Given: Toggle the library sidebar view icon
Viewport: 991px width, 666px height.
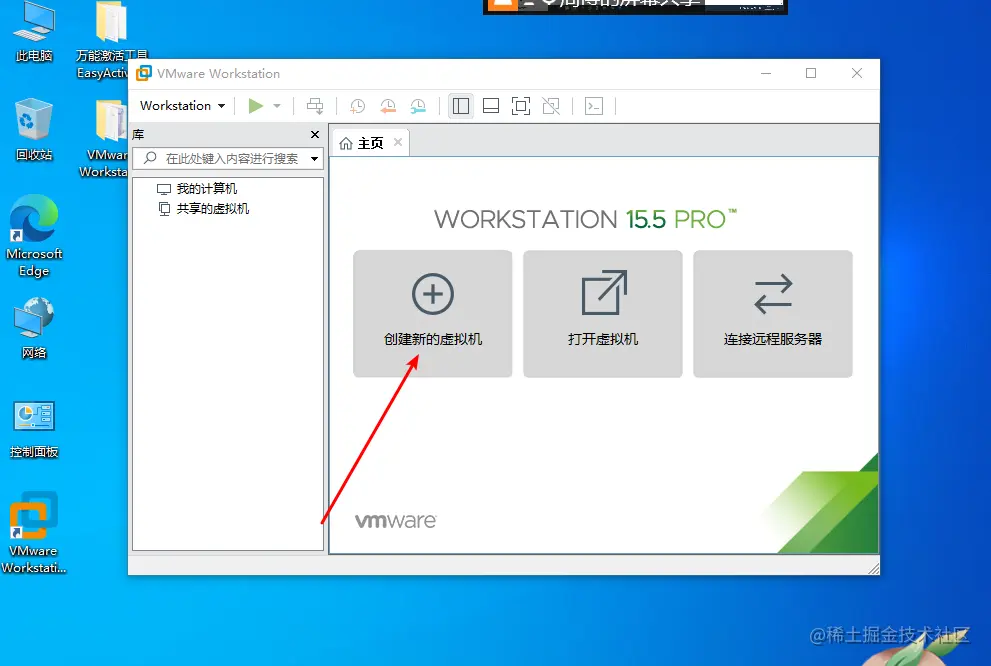Looking at the screenshot, I should click(461, 106).
